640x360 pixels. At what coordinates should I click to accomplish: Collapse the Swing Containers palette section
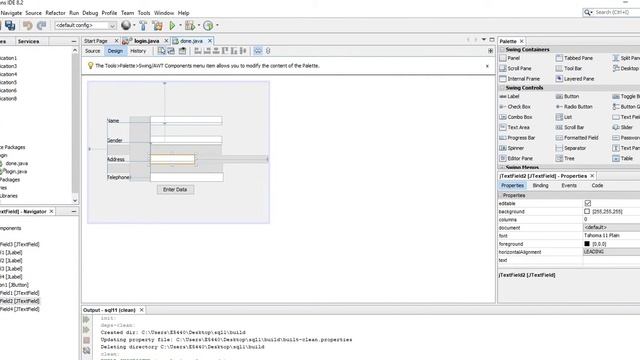[502, 49]
